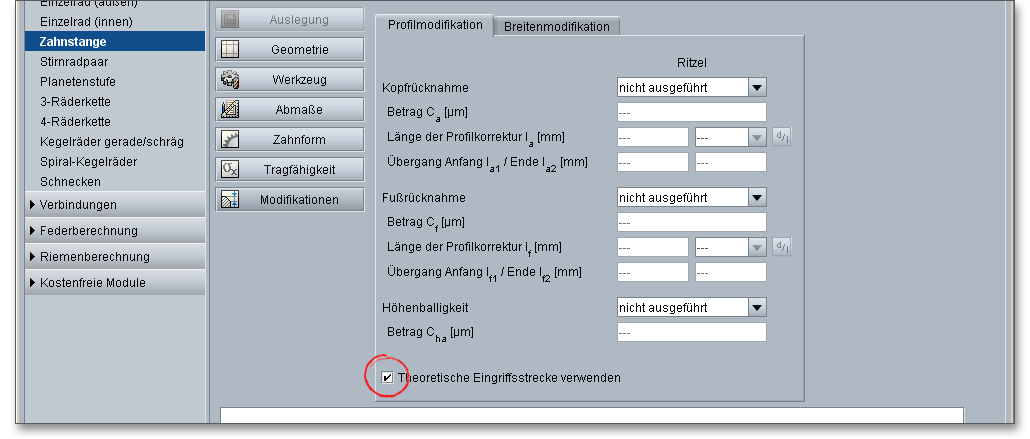1030x439 pixels.
Task: Click the Werkzeug gear icon
Action: [x=230, y=79]
